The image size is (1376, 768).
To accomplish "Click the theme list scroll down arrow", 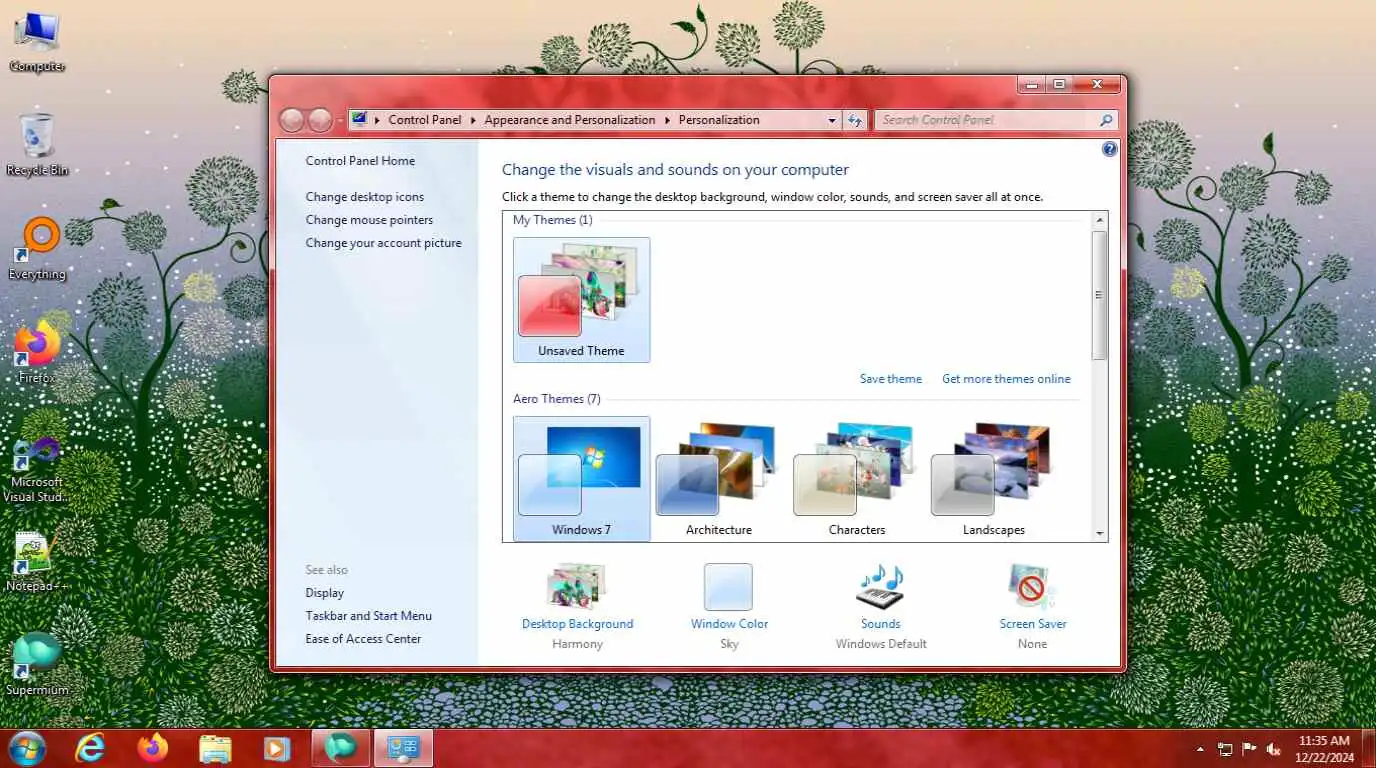I will tap(1100, 534).
